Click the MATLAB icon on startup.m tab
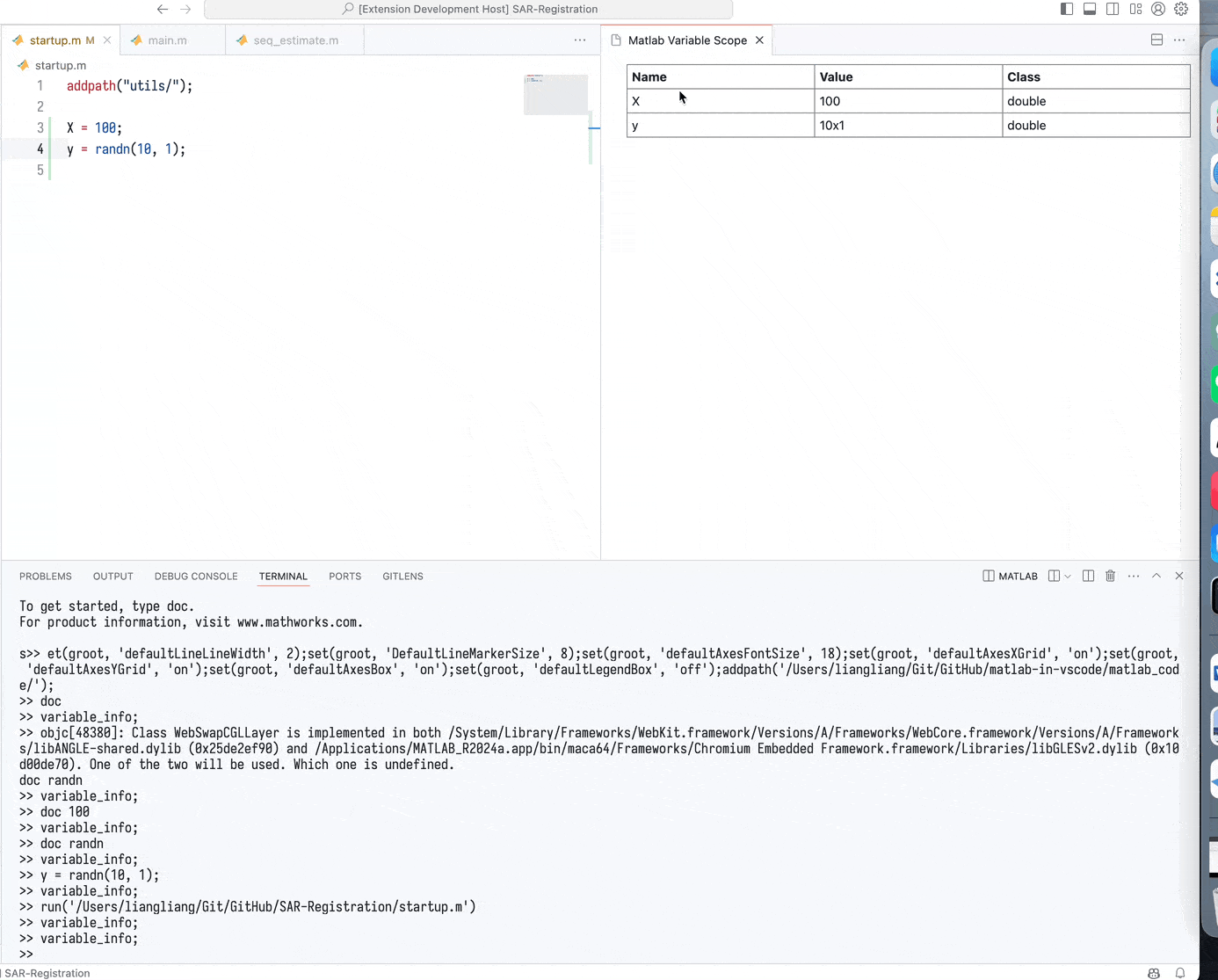Viewport: 1218px width, 980px height. 18,40
